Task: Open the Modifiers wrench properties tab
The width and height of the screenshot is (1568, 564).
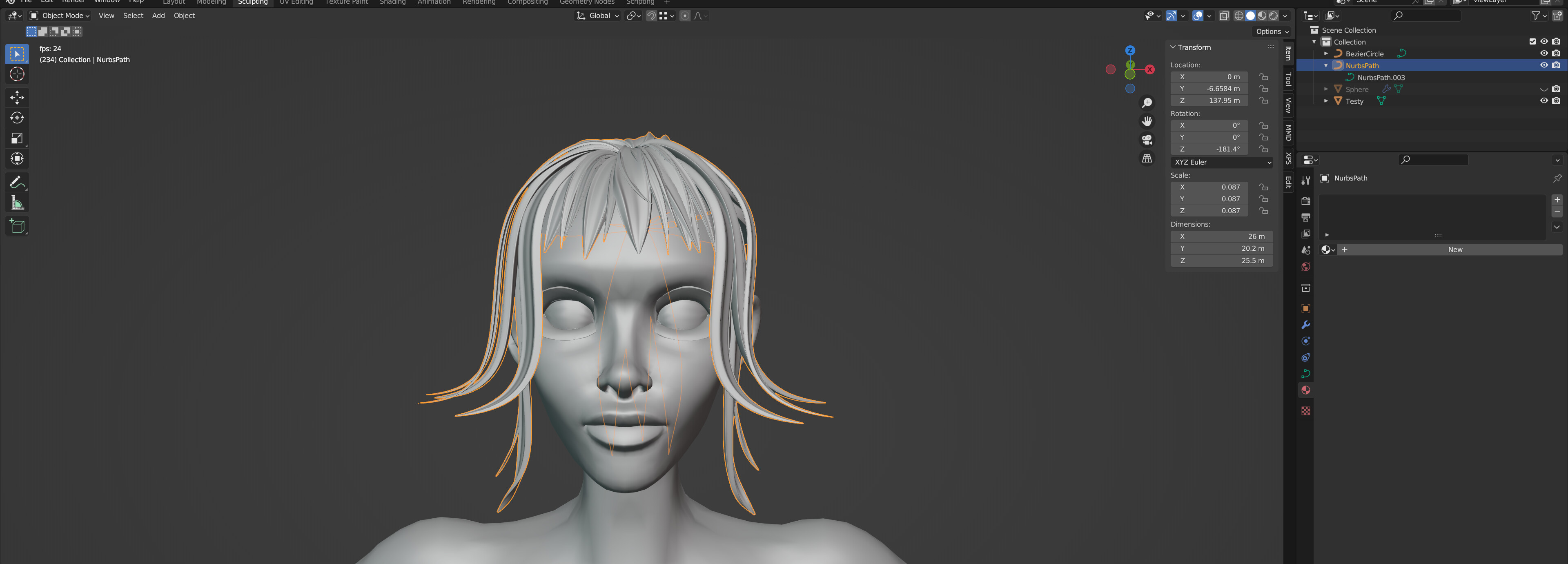Action: tap(1306, 325)
